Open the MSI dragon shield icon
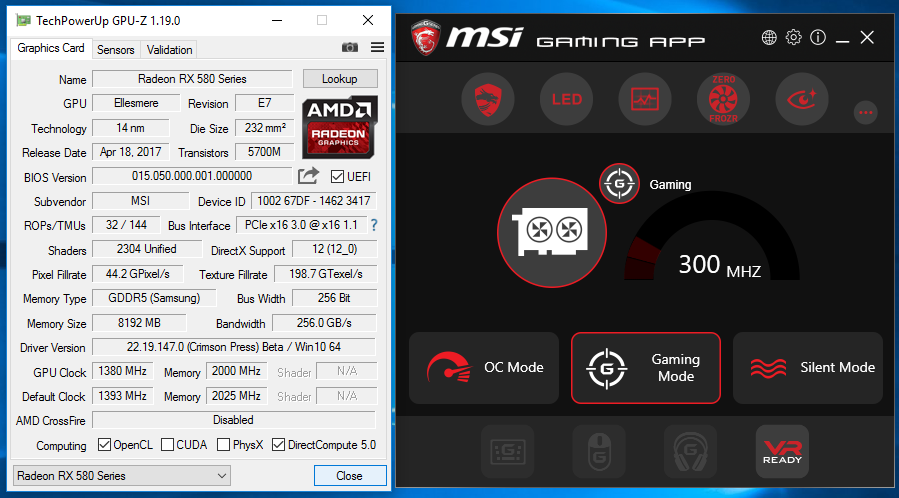The width and height of the screenshot is (899, 498). 488,99
